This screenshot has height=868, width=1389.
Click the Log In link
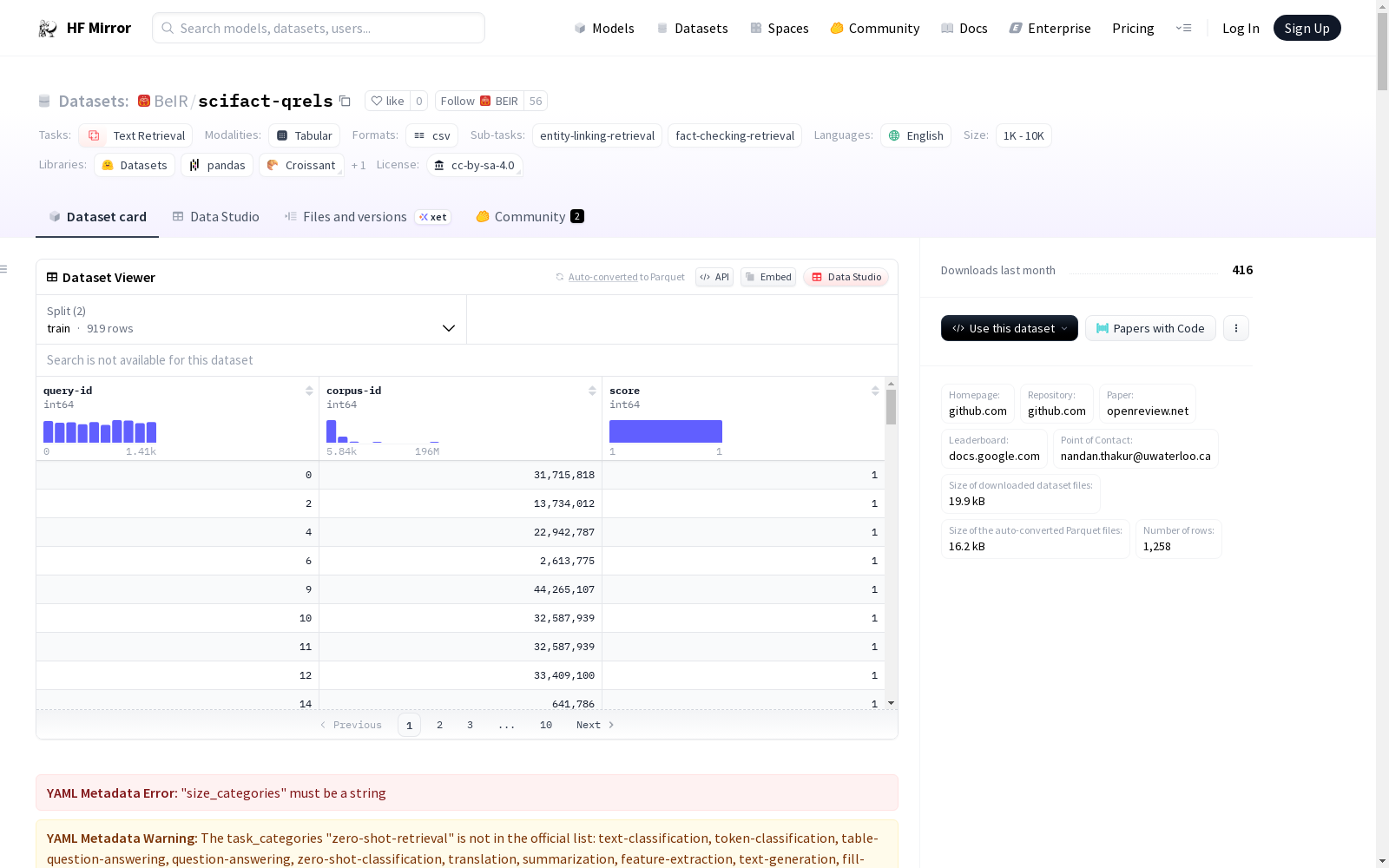(x=1241, y=28)
